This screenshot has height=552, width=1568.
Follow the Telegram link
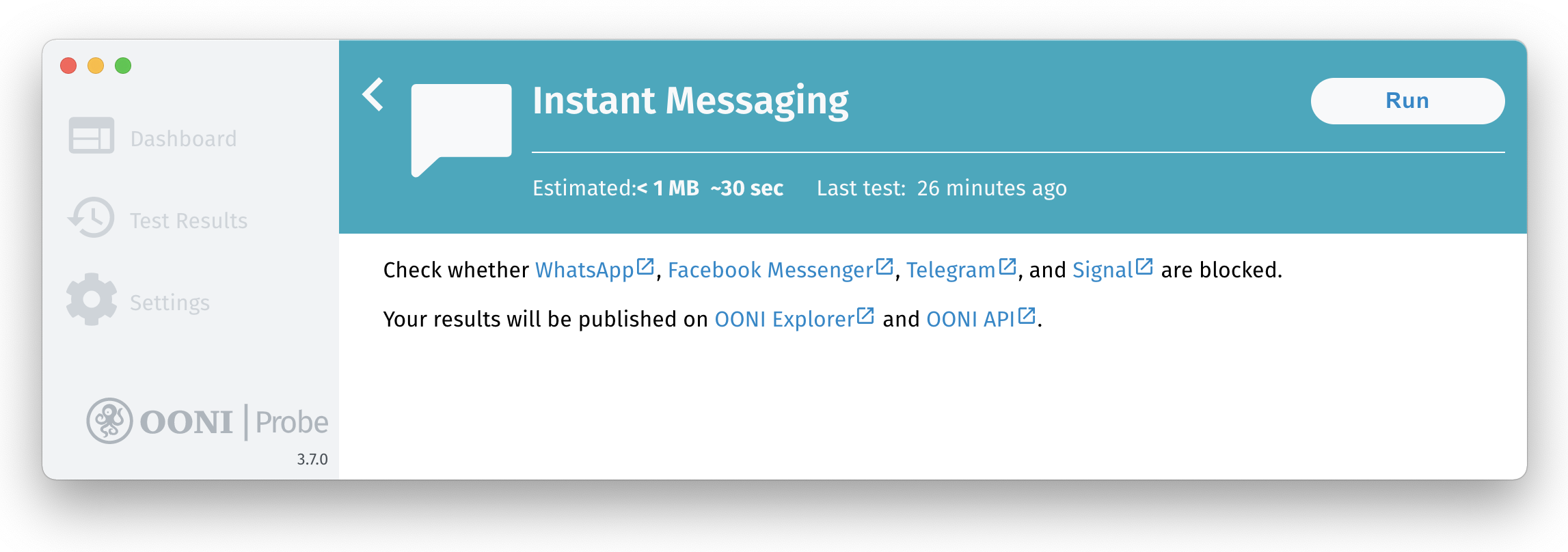pyautogui.click(x=950, y=271)
